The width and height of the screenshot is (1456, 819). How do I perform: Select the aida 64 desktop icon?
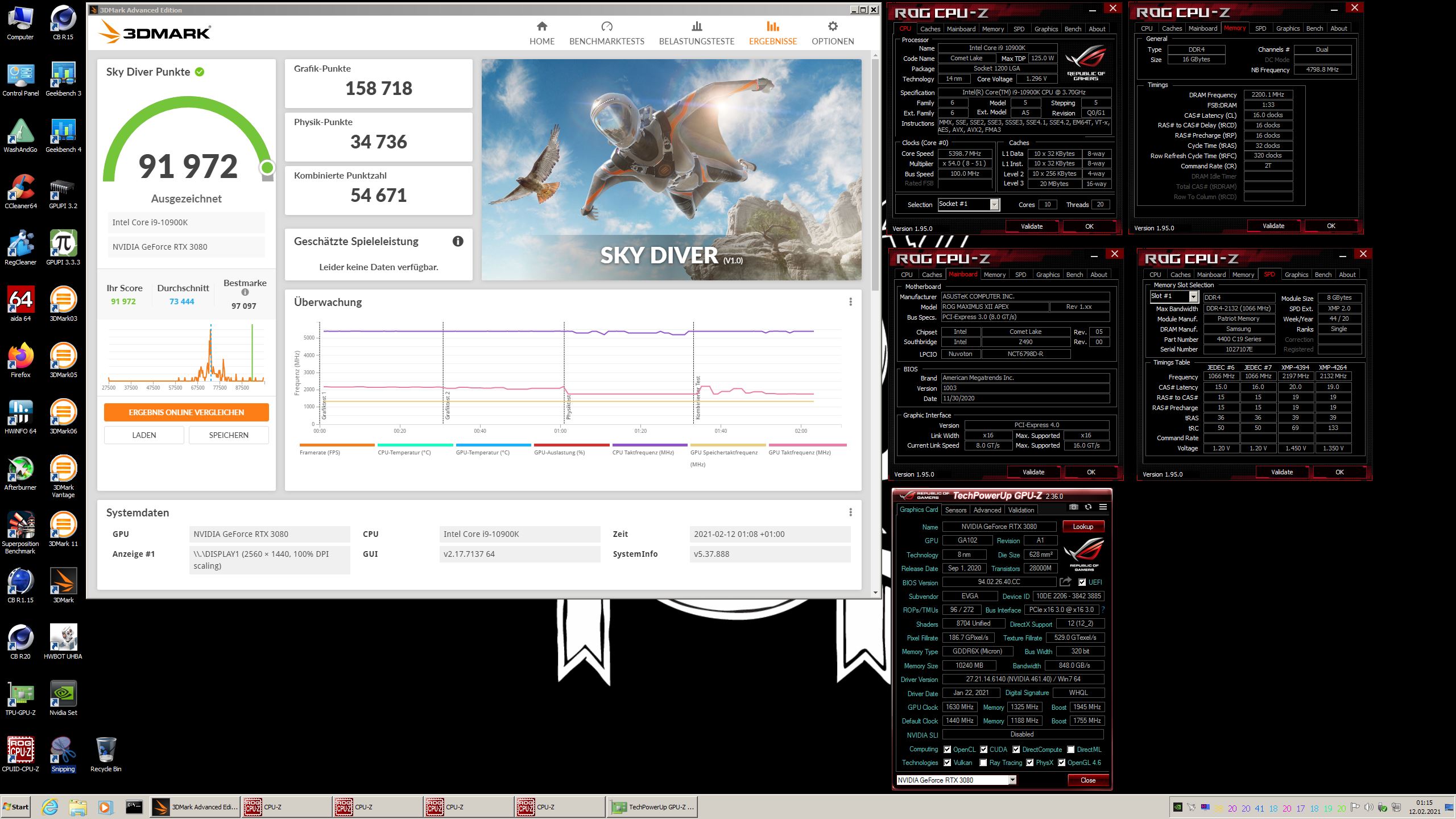20,304
